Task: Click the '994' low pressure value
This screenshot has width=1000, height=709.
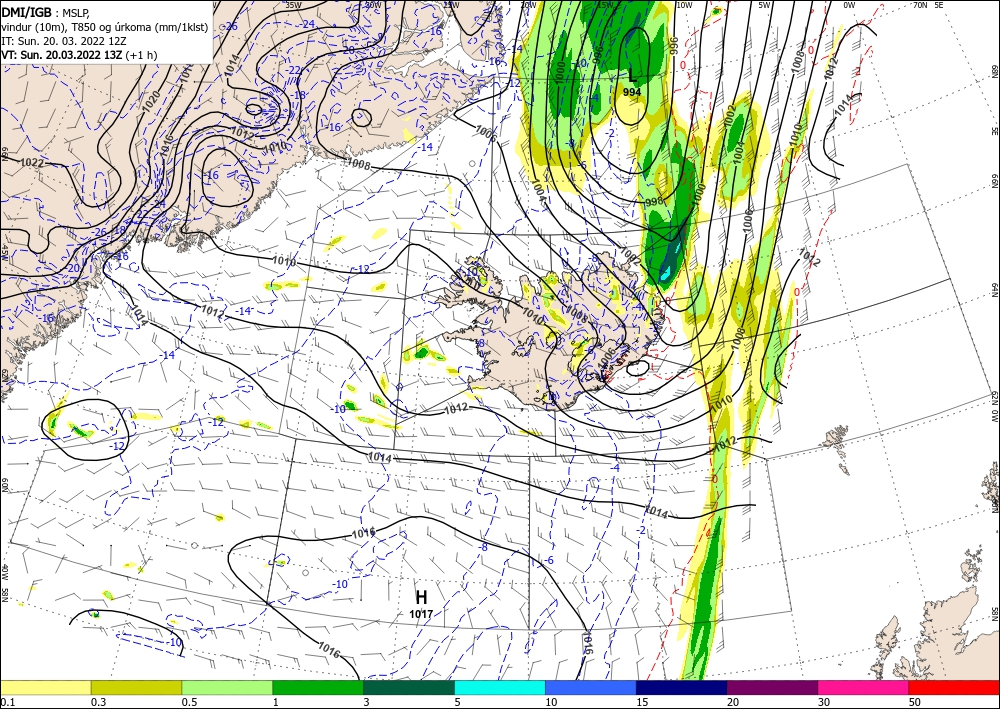Action: 632,92
